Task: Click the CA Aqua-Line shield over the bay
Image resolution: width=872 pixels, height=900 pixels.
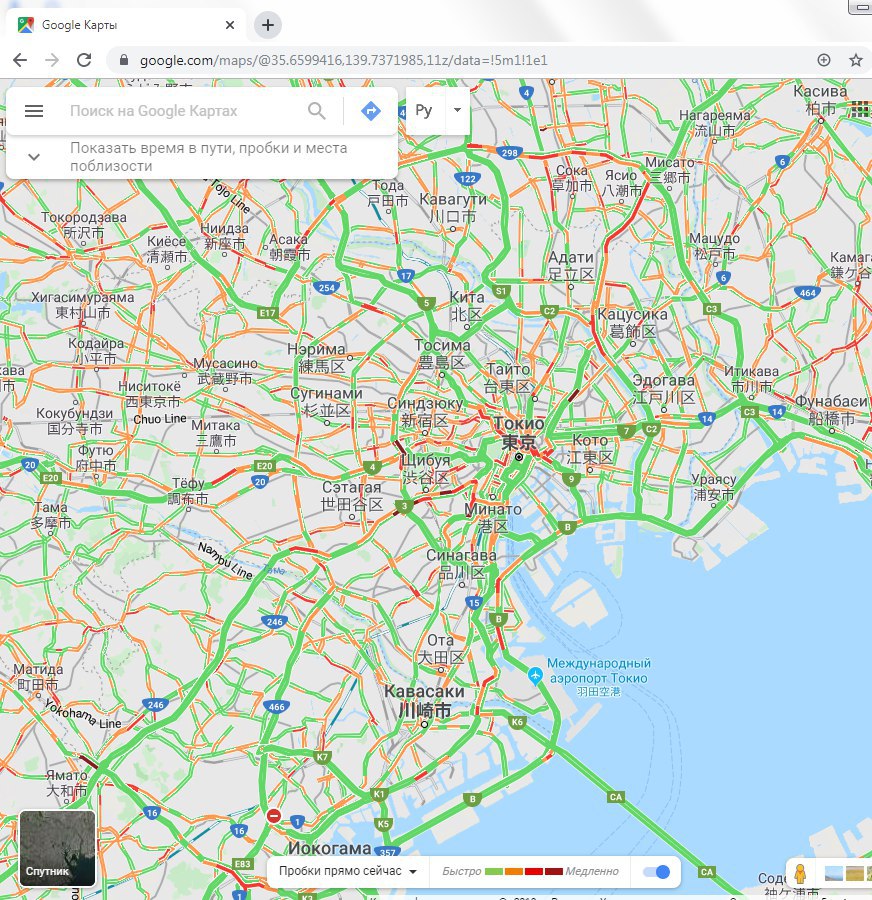Action: [616, 797]
